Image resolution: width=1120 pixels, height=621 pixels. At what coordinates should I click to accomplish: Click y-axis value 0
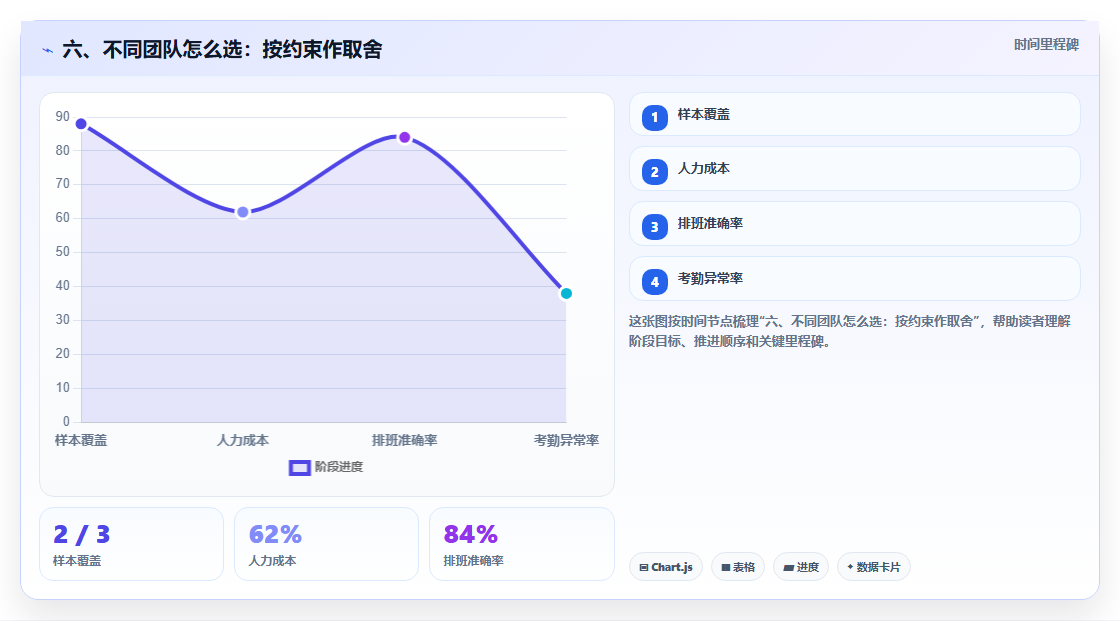click(x=66, y=422)
